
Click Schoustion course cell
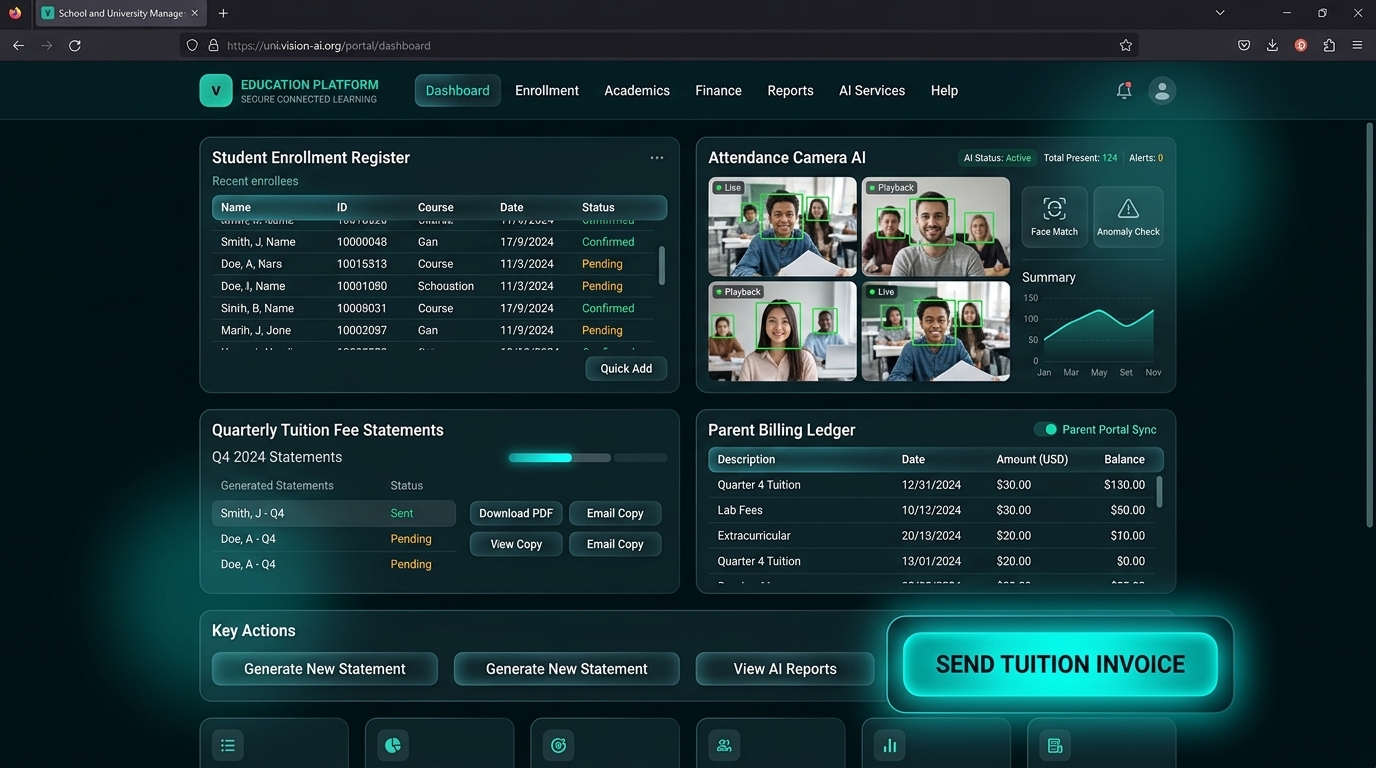point(446,286)
